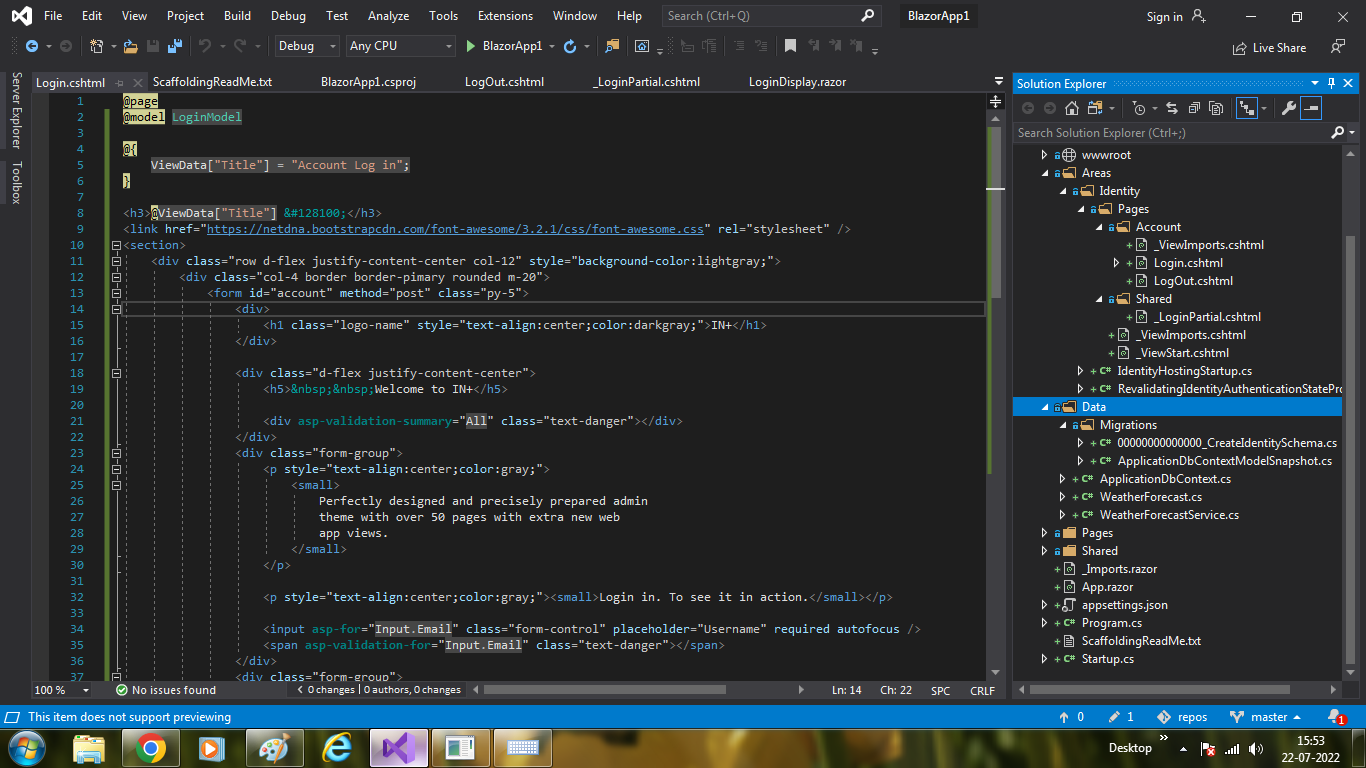Open the New Project toolbar icon
Viewport: 1366px width, 768px height.
(97, 46)
